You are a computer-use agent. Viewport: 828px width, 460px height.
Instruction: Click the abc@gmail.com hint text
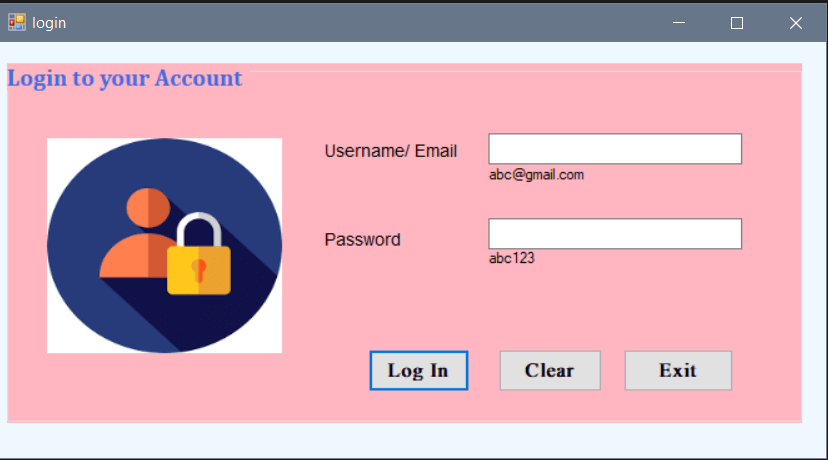click(537, 175)
